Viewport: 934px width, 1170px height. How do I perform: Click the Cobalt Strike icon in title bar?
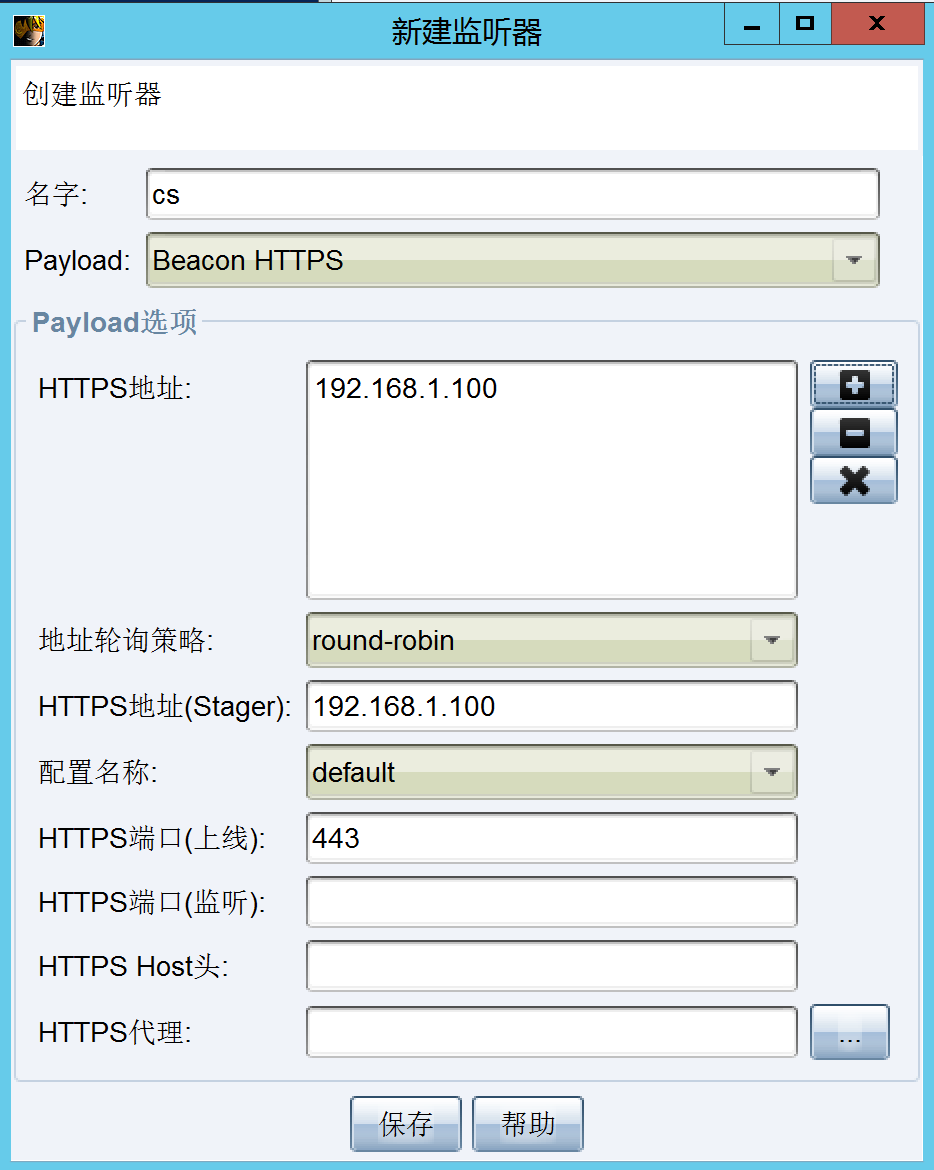point(29,31)
